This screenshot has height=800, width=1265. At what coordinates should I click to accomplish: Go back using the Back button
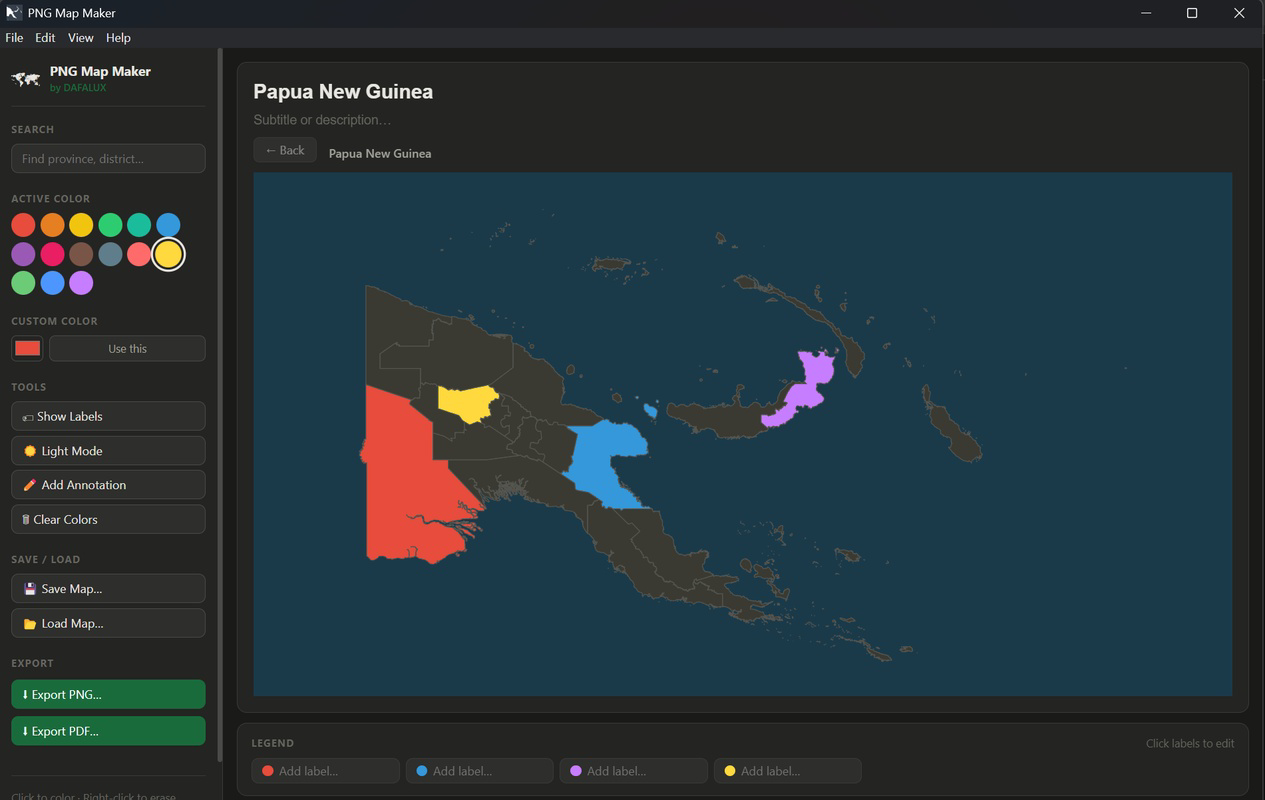coord(285,150)
